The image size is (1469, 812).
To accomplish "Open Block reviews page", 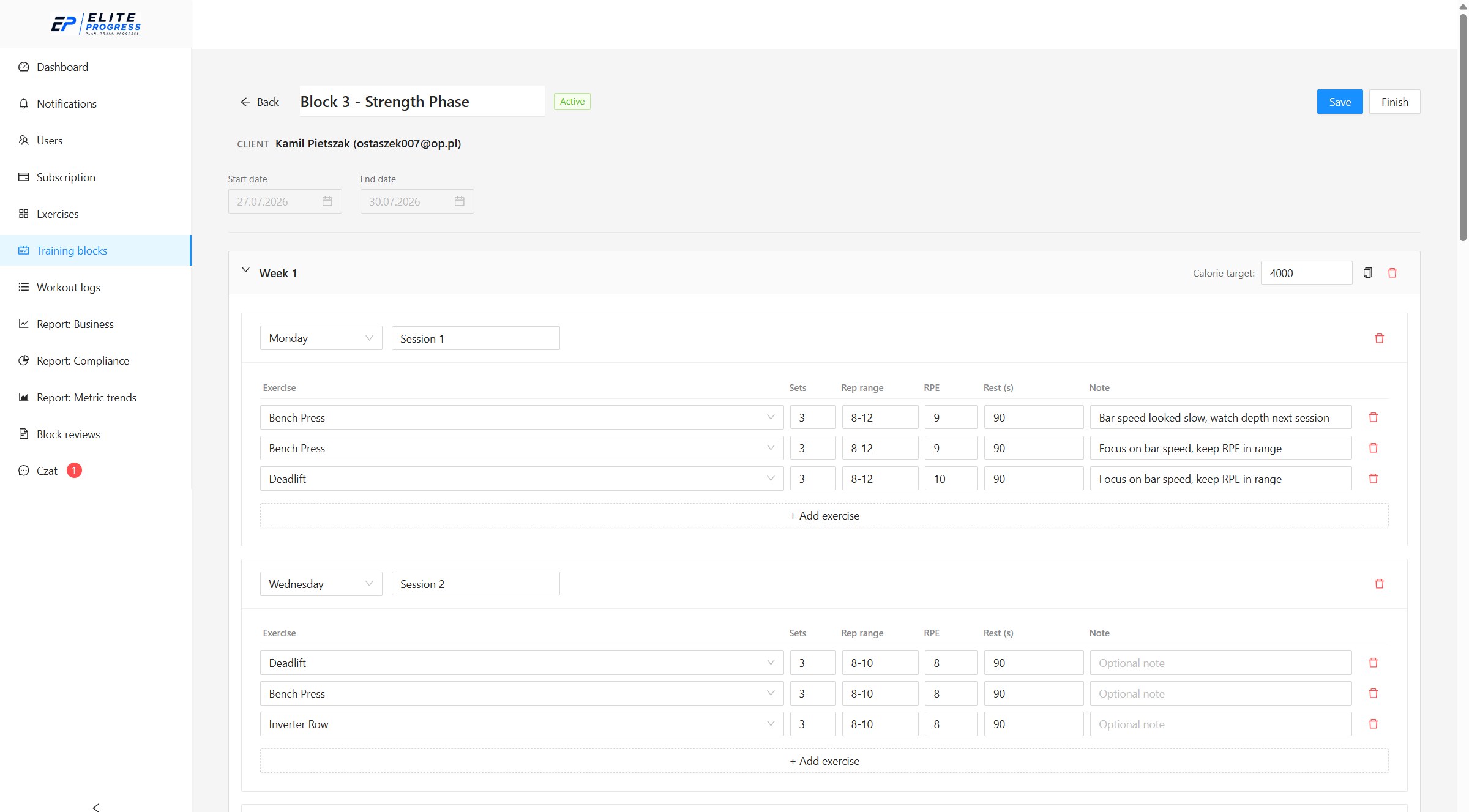I will coord(95,434).
